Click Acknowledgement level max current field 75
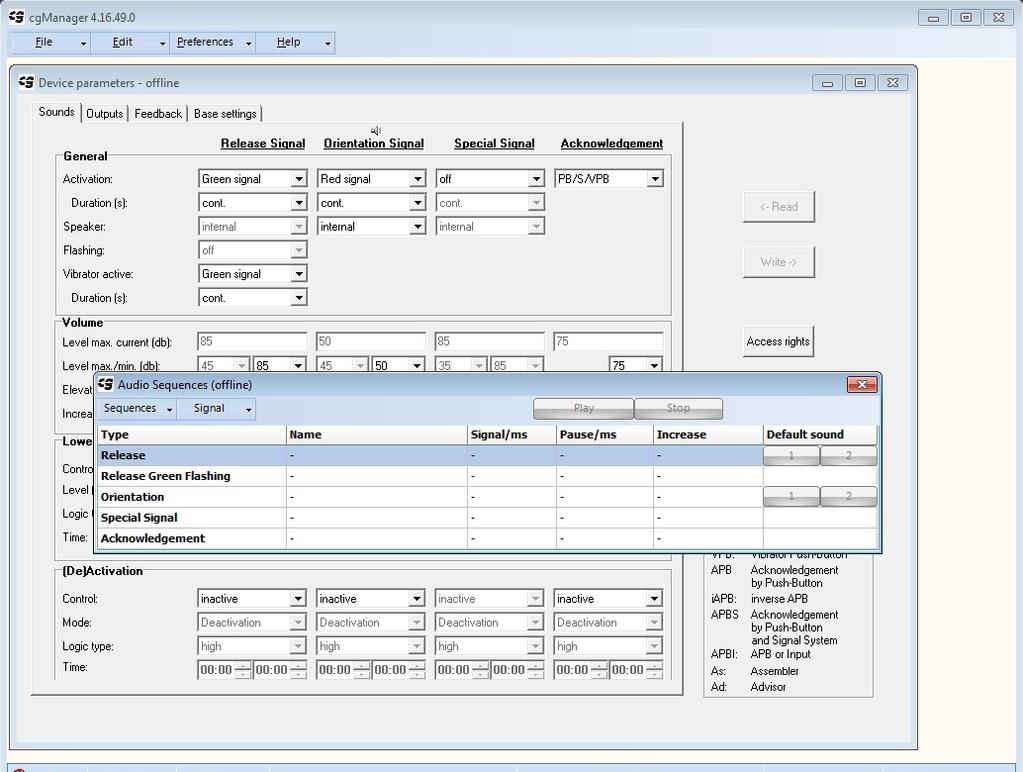 pos(608,341)
